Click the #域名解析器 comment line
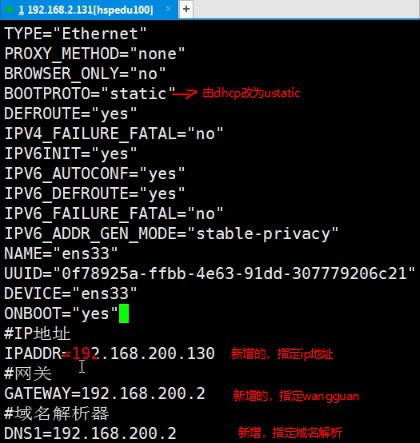 tap(56, 413)
